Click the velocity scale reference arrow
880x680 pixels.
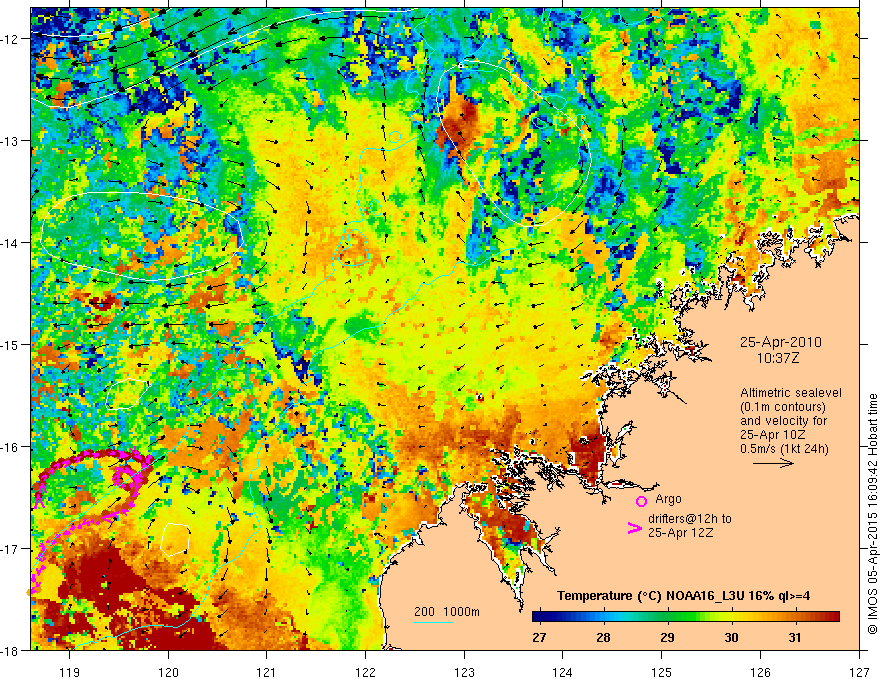(x=773, y=463)
